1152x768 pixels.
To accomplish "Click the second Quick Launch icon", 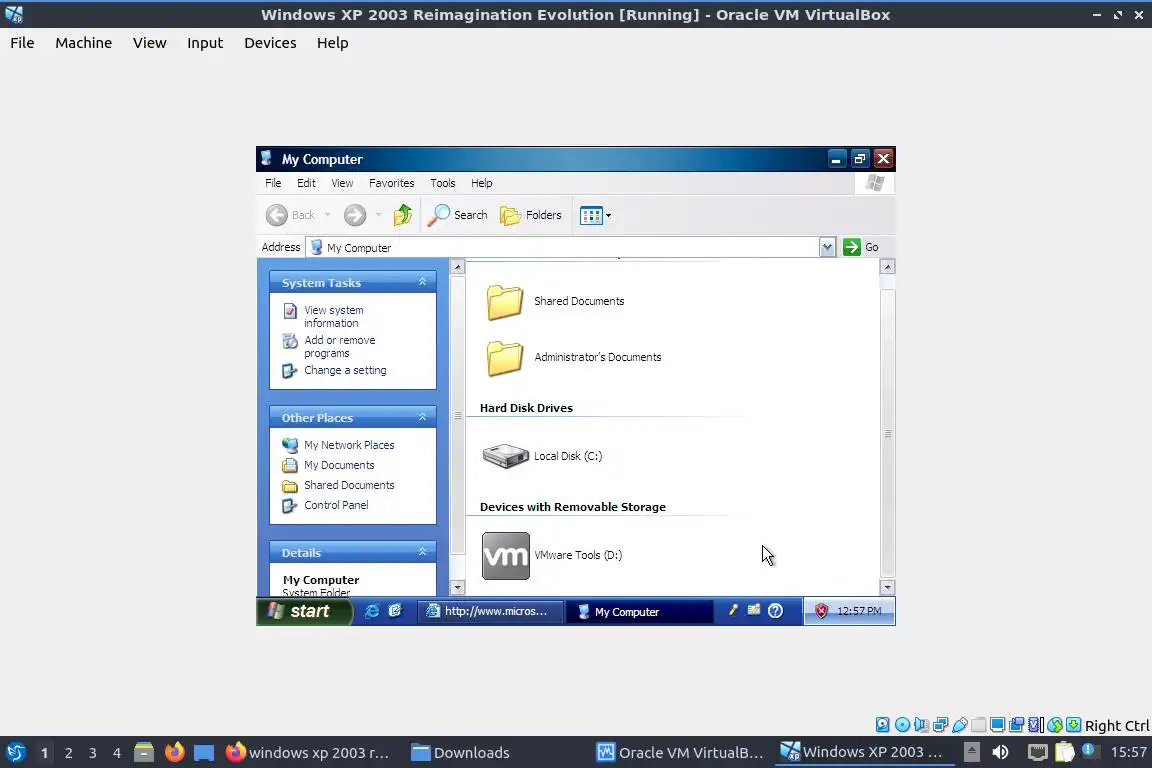I will pyautogui.click(x=395, y=611).
